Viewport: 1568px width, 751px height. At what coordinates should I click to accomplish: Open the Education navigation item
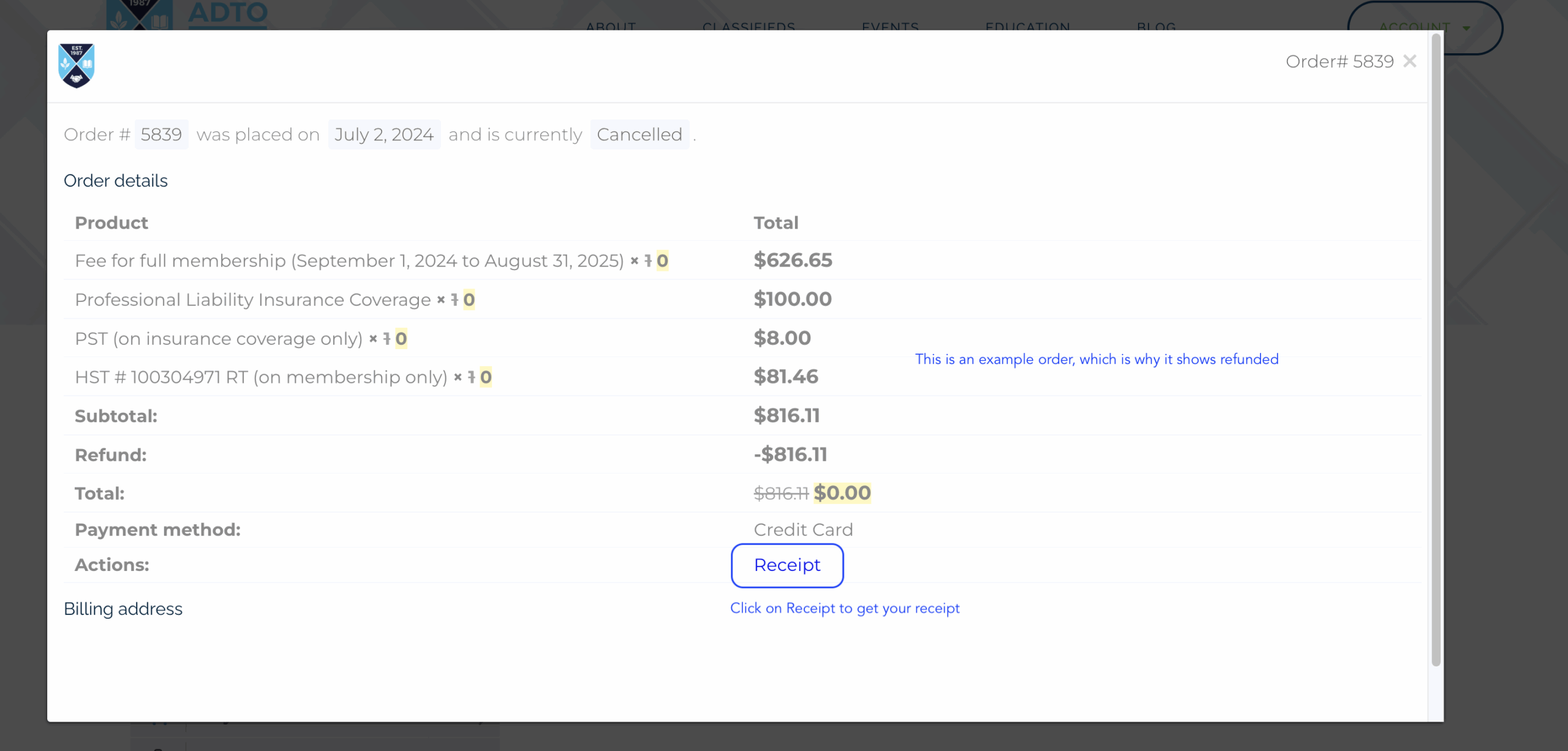click(x=1028, y=26)
